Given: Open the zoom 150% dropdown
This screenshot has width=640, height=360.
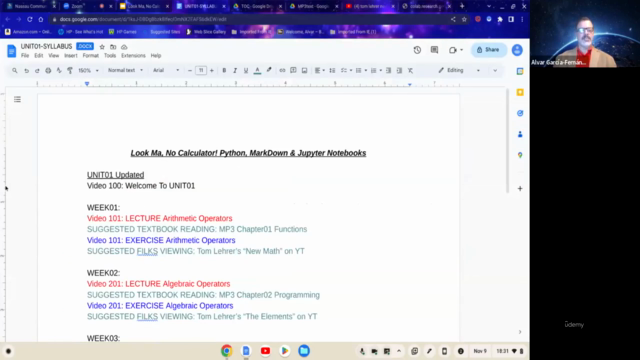Looking at the screenshot, I should [88, 71].
